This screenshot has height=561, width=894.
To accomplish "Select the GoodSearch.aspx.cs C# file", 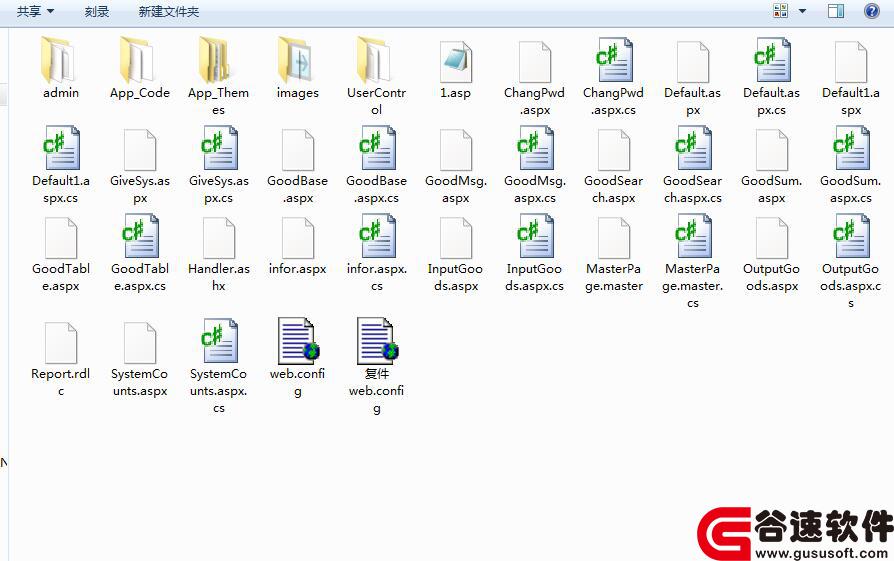I will coord(693,148).
